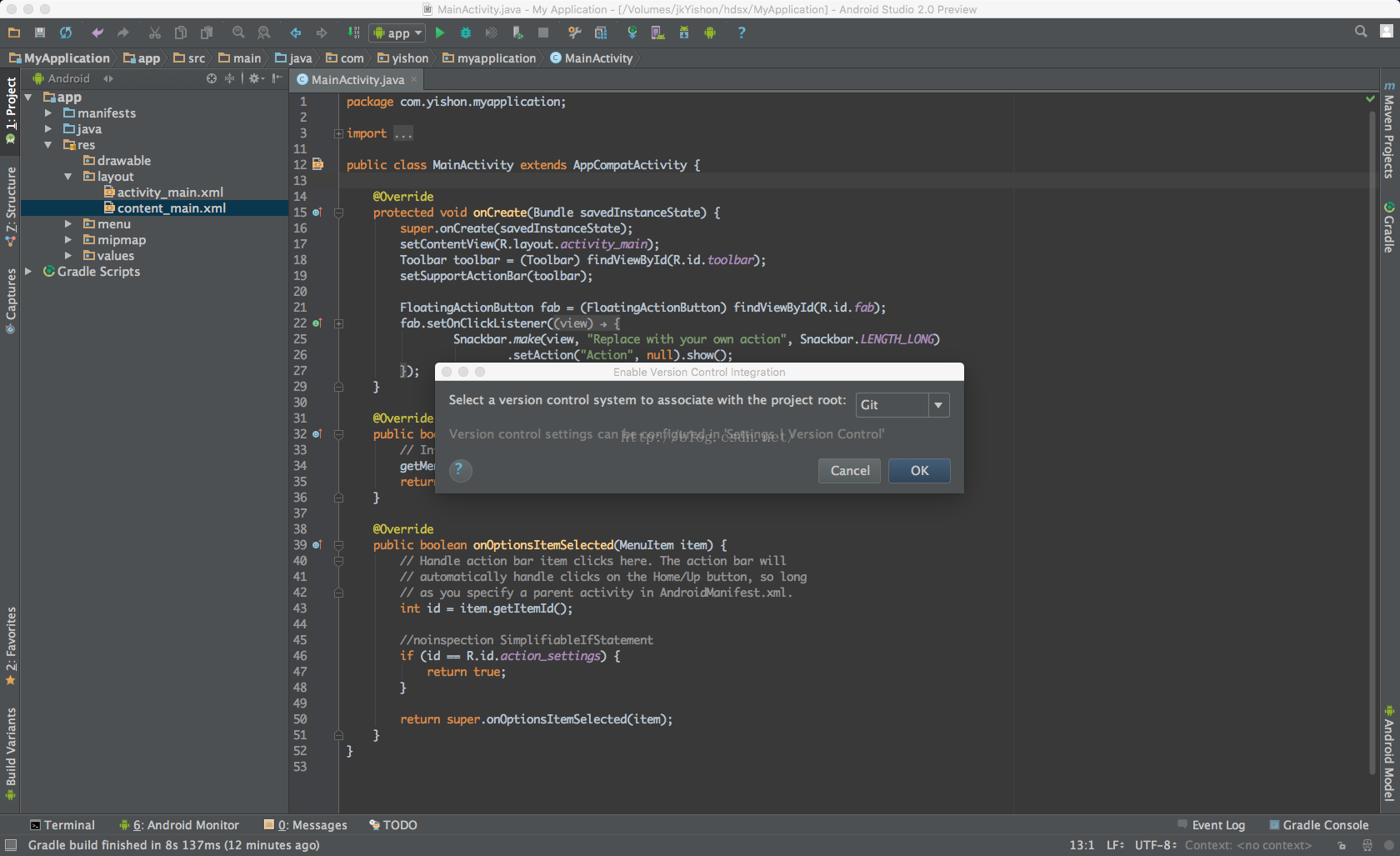Collapse the app module tree node
This screenshot has height=856, width=1400.
28,98
